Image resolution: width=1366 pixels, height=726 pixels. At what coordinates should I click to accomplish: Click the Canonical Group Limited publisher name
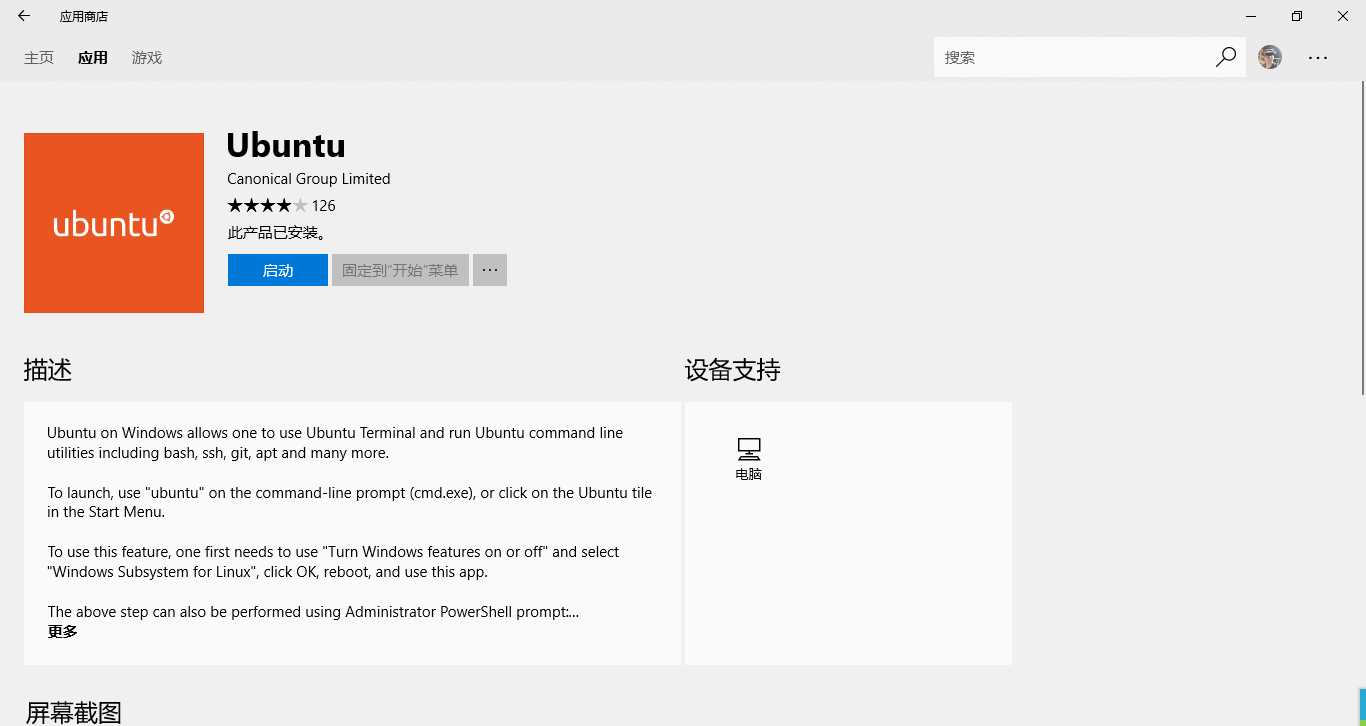pyautogui.click(x=309, y=179)
